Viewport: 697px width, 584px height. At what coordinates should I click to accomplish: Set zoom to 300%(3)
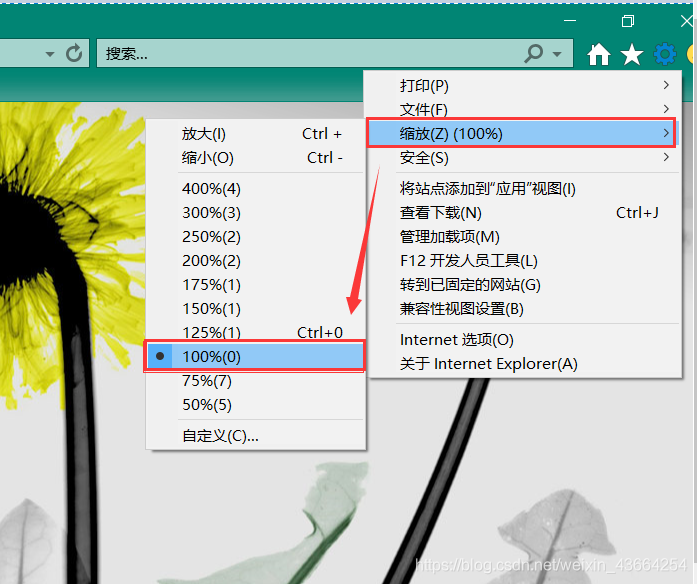tap(256, 213)
